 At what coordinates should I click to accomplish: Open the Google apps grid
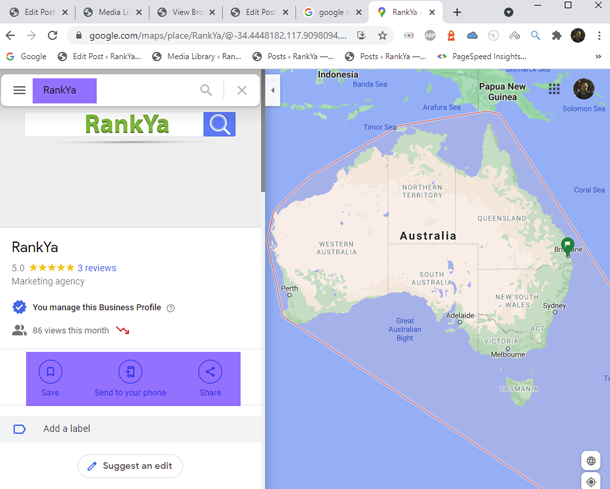tap(554, 89)
